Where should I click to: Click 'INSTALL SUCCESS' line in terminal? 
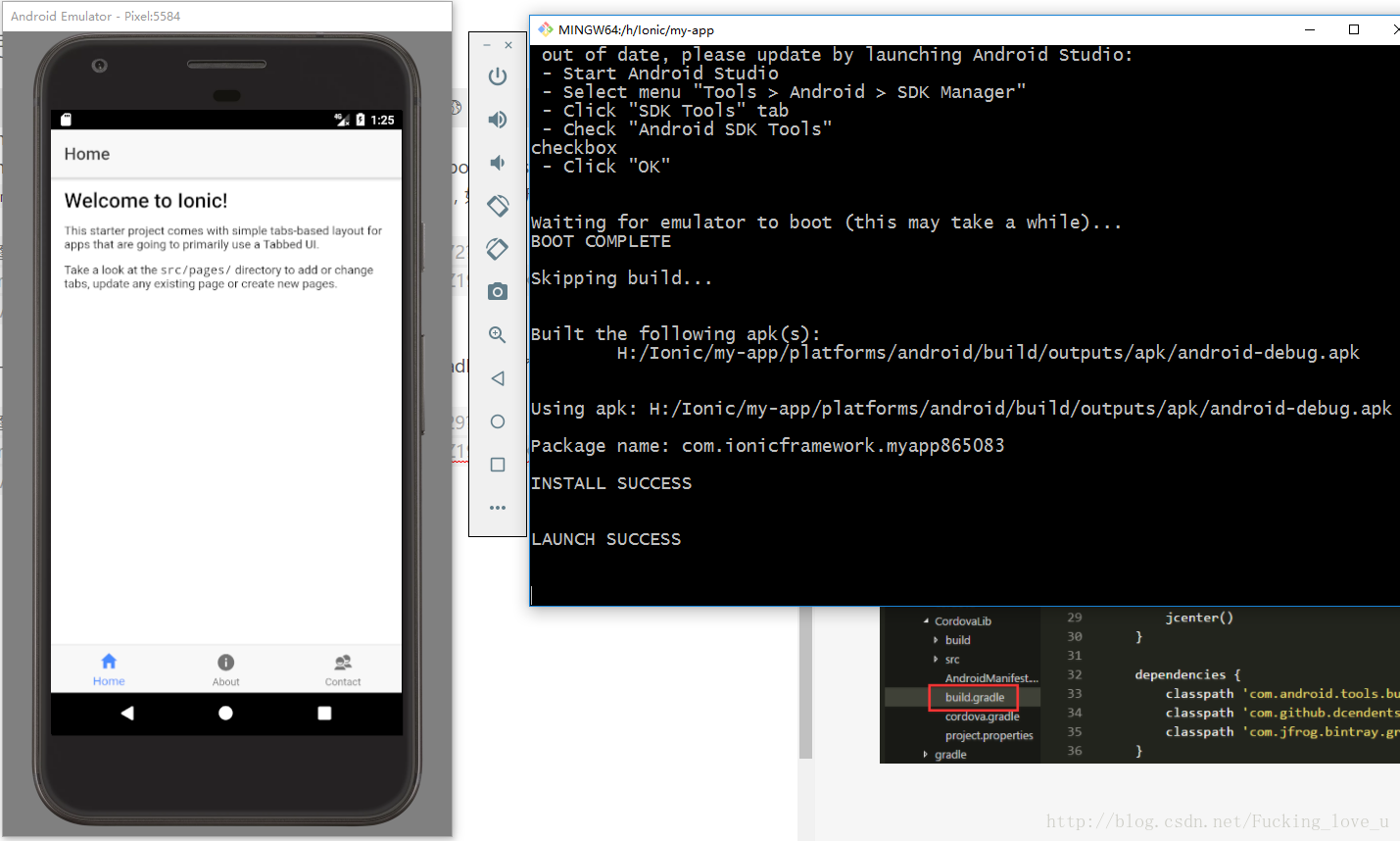(x=611, y=483)
